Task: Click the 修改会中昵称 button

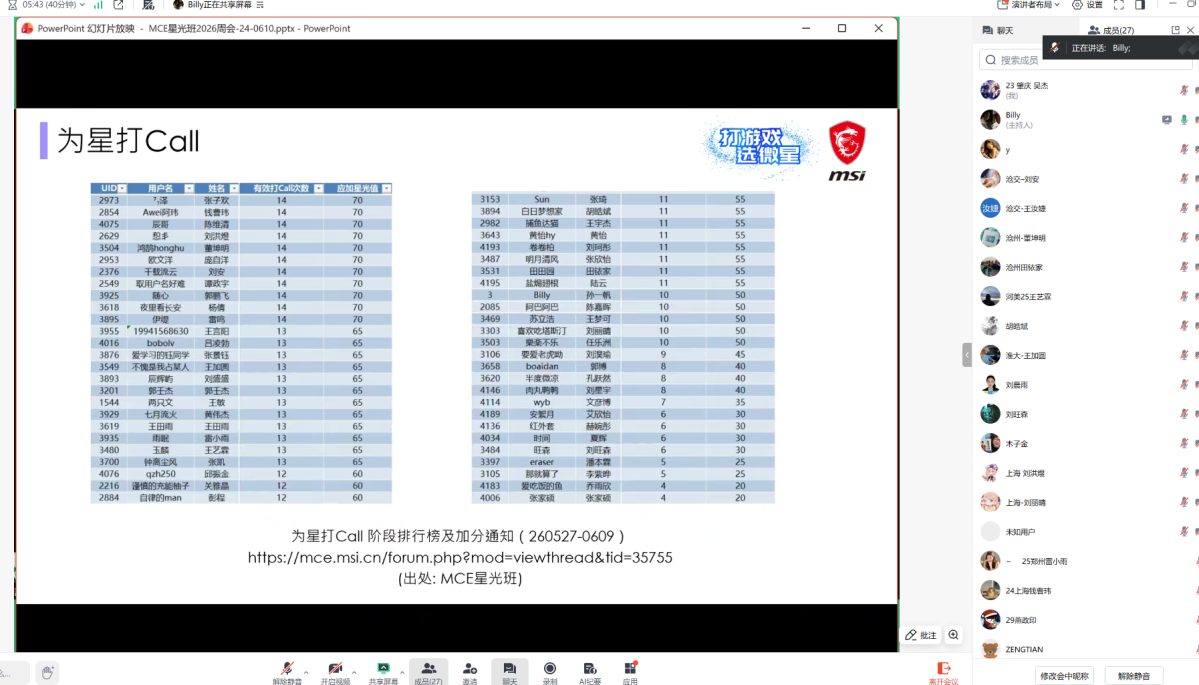Action: click(x=1064, y=676)
